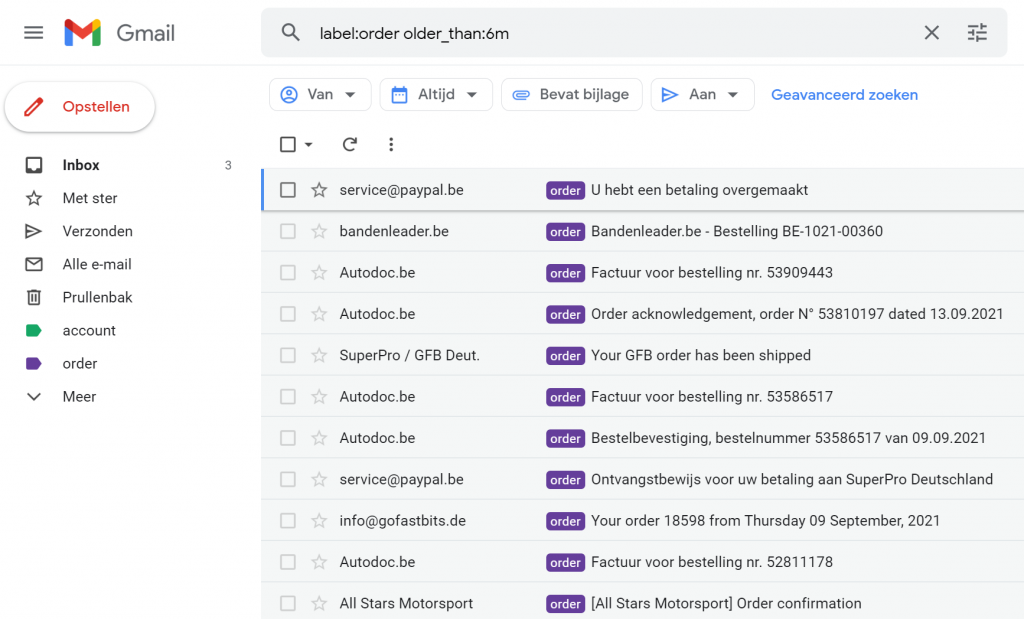Open the main menu hamburger icon
Image resolution: width=1024 pixels, height=619 pixels.
pos(33,33)
